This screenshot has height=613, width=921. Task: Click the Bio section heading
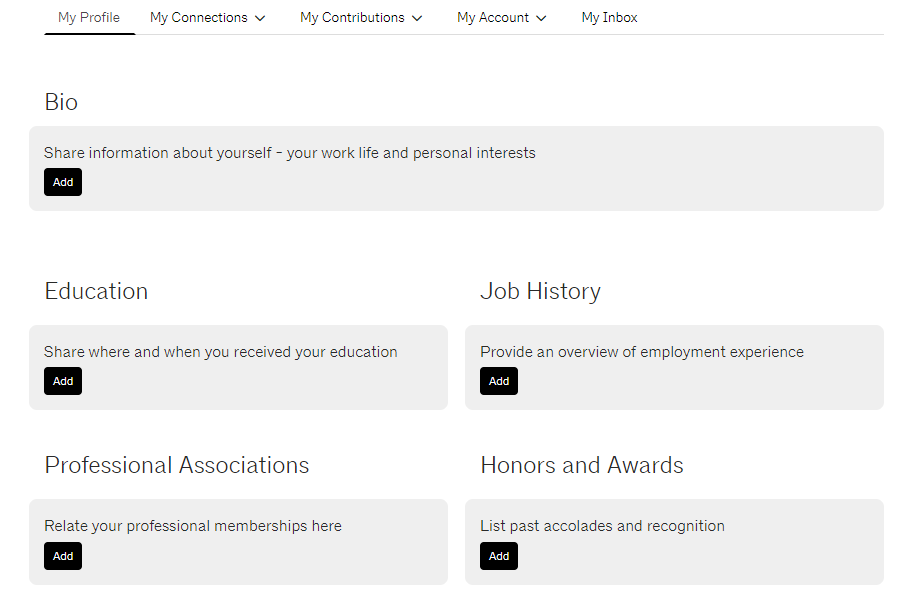coord(61,101)
